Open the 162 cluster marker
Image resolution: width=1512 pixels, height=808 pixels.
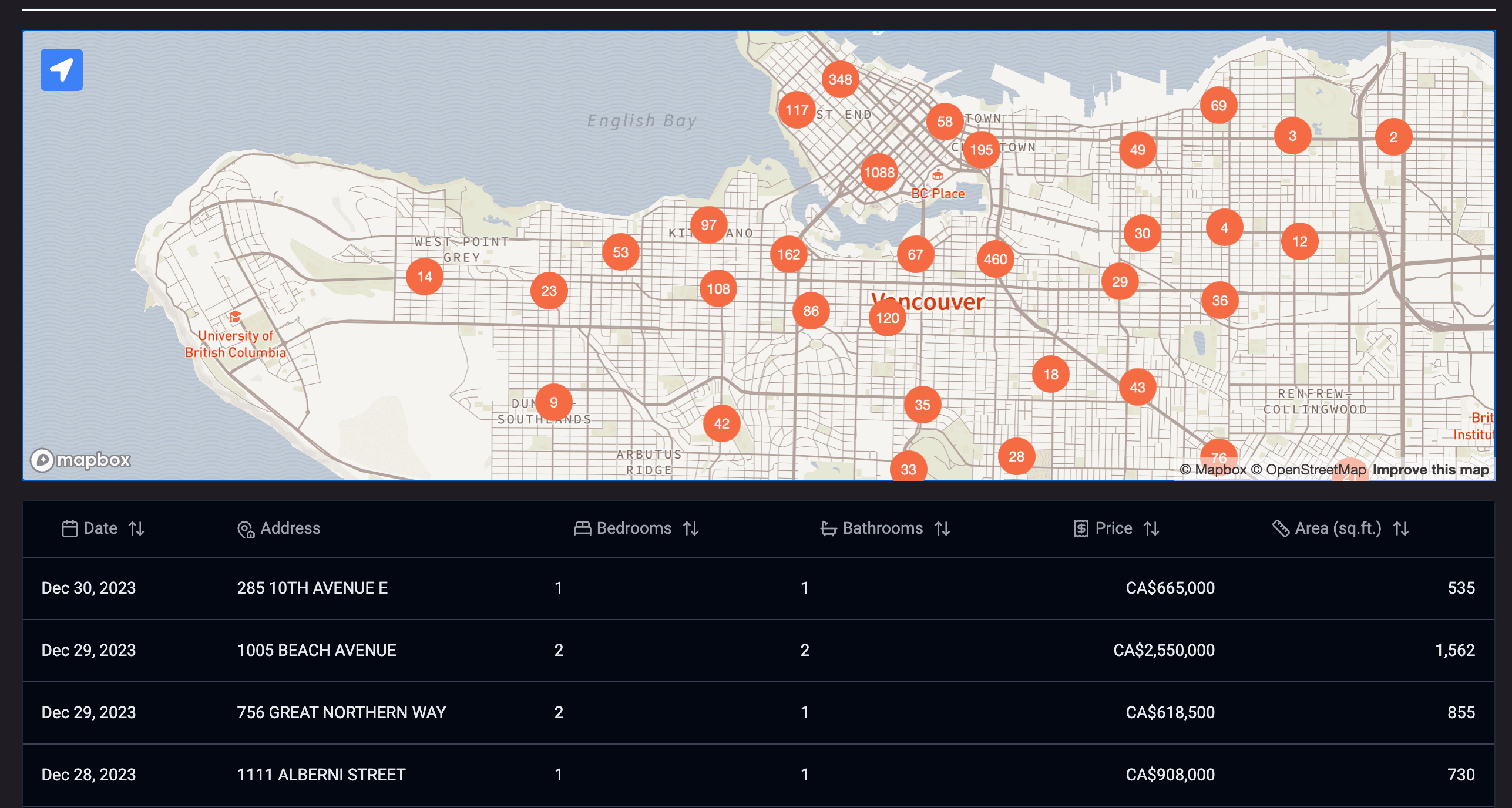click(789, 254)
